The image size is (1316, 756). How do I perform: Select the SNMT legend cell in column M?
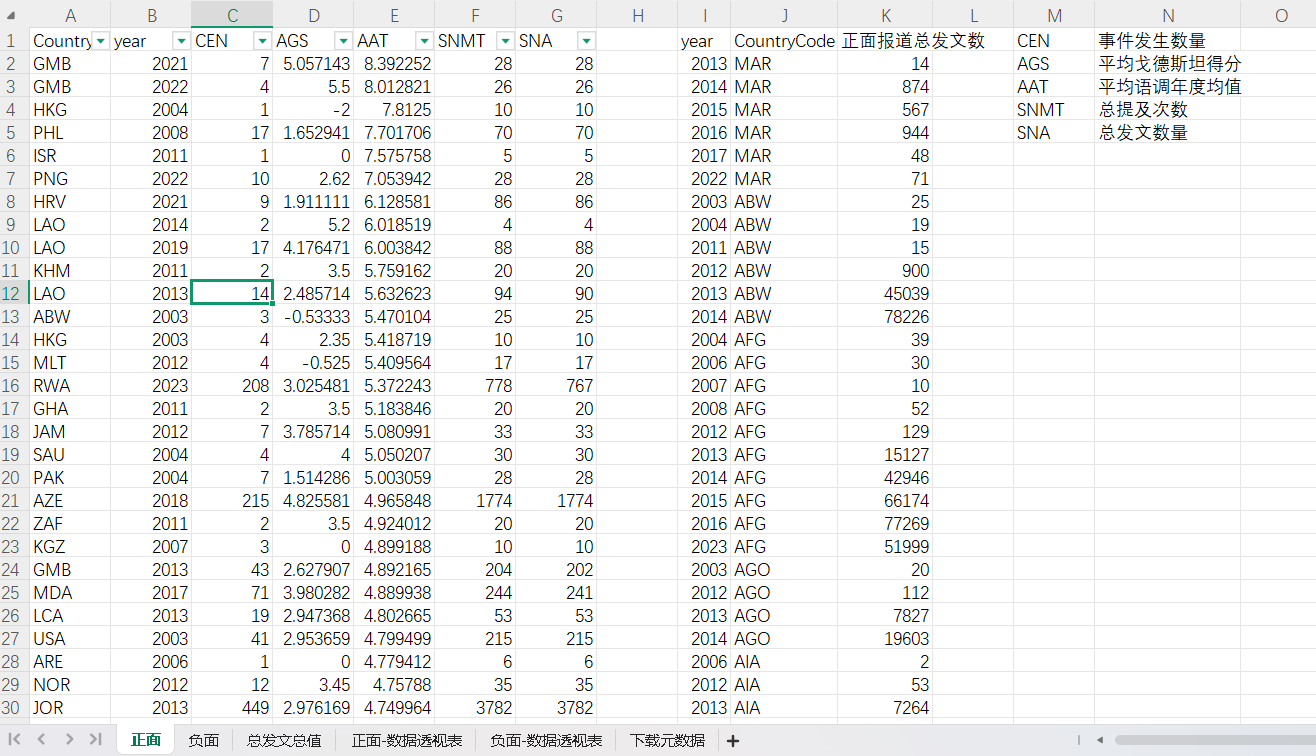pos(1054,110)
